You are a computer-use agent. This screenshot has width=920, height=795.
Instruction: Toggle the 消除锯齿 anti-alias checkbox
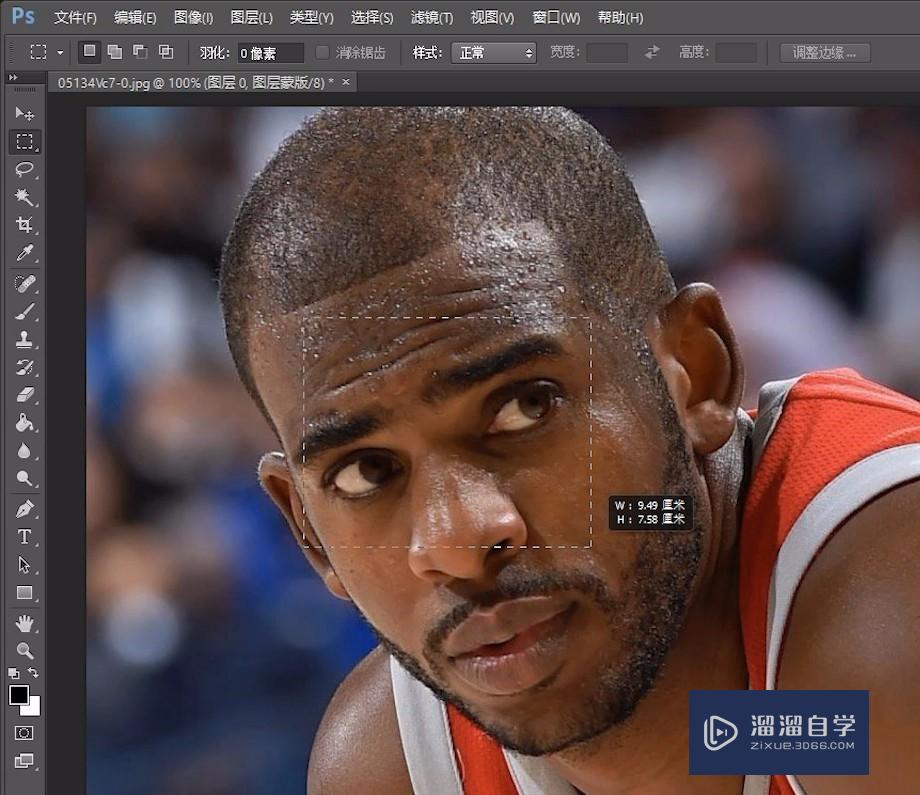tap(322, 53)
